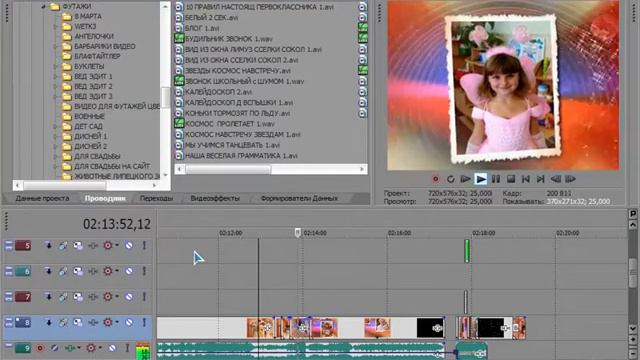The height and width of the screenshot is (360, 640).
Task: Open the Формирователи Данных tab
Action: [299, 198]
